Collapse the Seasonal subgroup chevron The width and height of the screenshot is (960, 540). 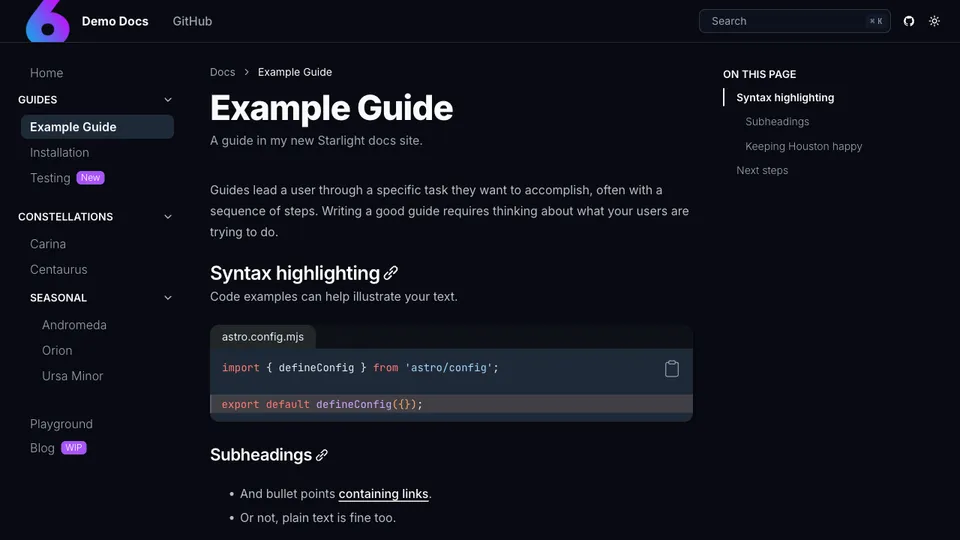168,298
